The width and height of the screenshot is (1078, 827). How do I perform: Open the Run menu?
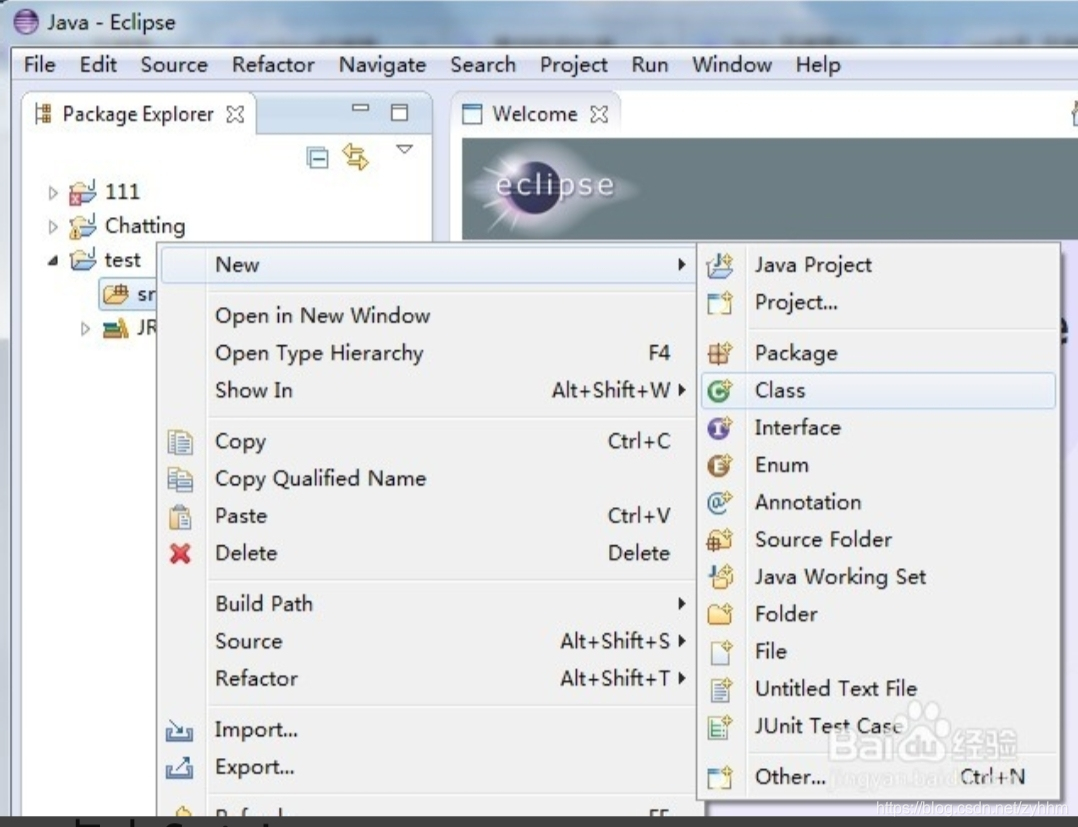click(650, 65)
